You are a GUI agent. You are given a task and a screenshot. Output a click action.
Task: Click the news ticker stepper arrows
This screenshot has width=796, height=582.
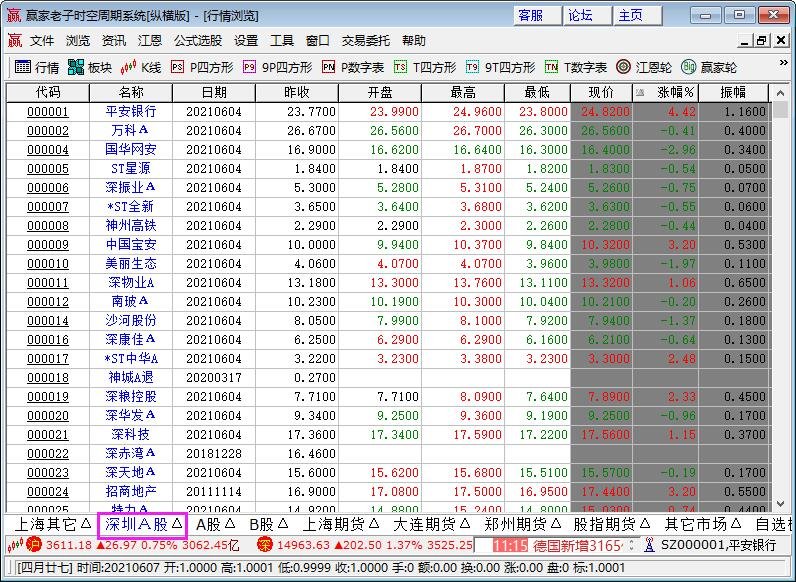[x=632, y=545]
